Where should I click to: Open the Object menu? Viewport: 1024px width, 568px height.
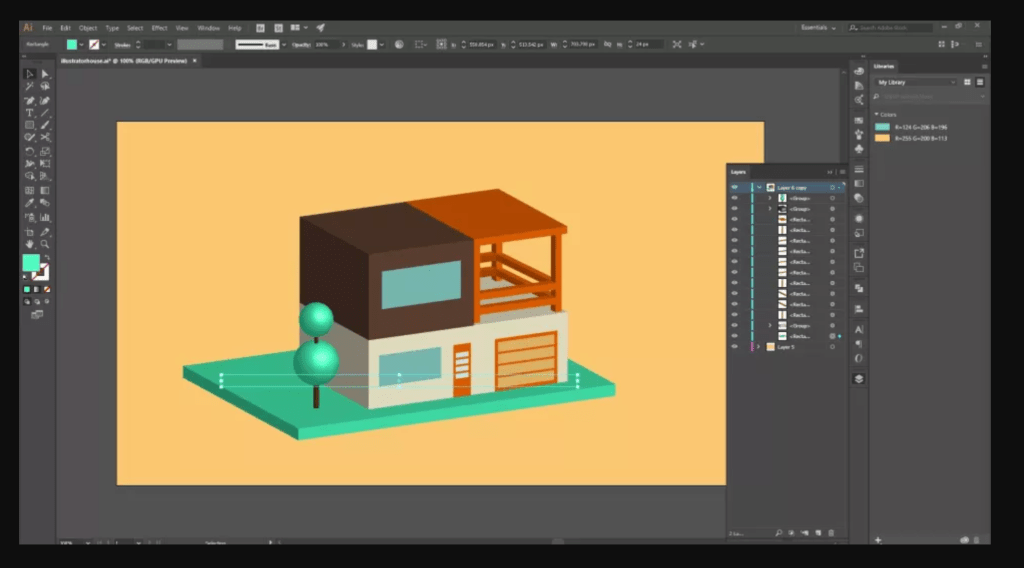(88, 28)
